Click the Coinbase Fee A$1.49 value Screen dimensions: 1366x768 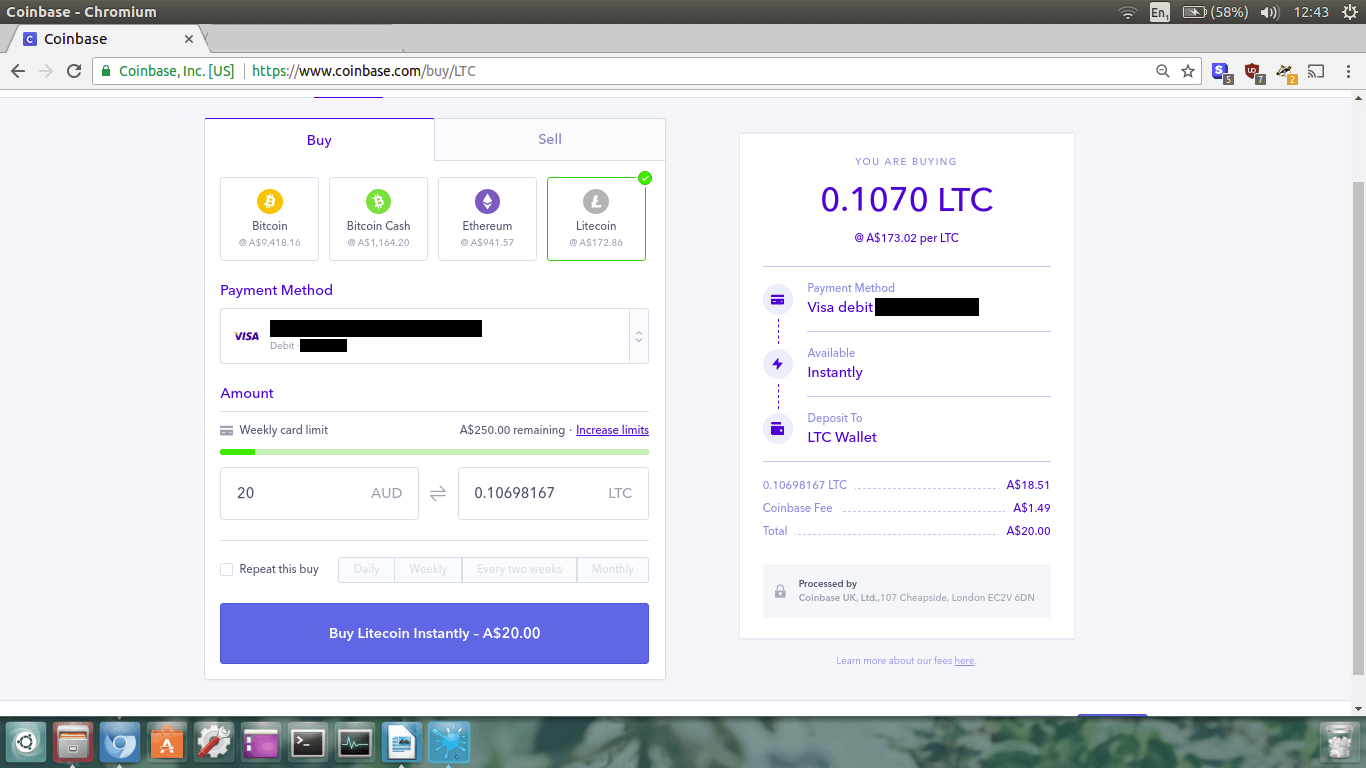tap(1031, 508)
